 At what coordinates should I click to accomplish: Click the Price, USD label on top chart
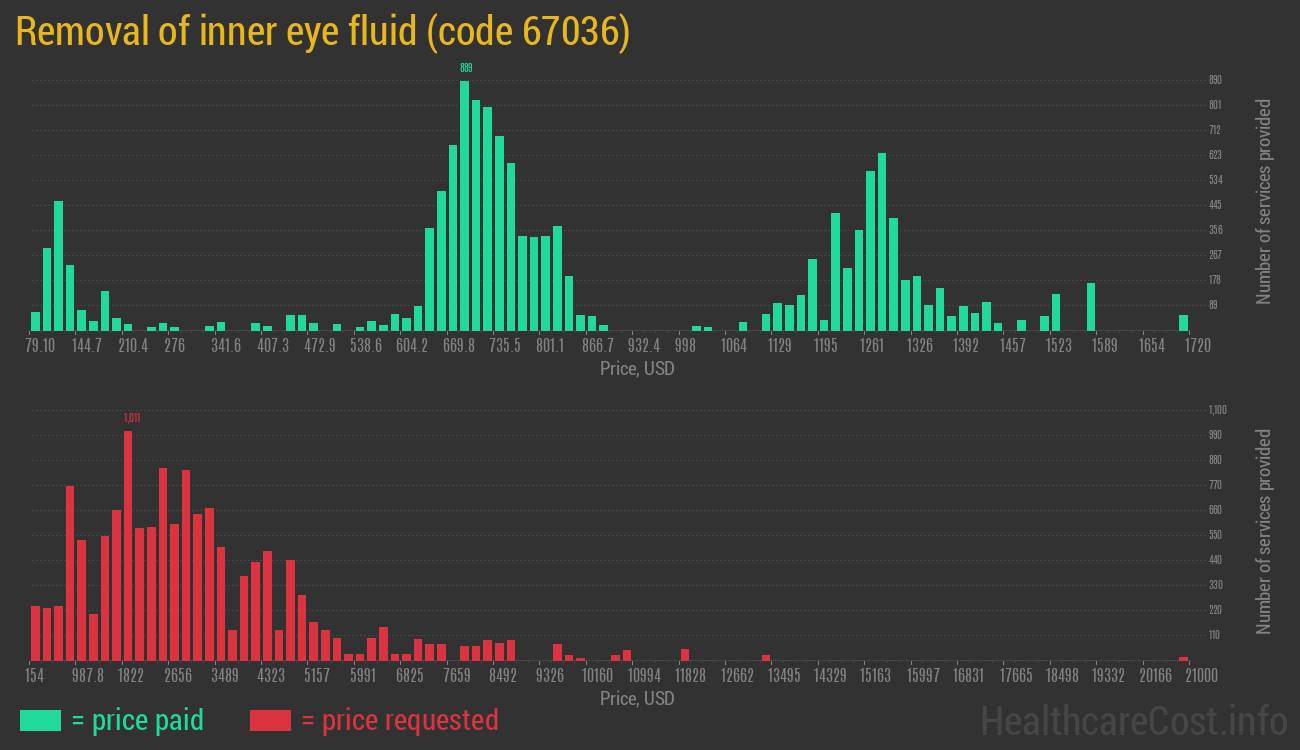pos(636,369)
